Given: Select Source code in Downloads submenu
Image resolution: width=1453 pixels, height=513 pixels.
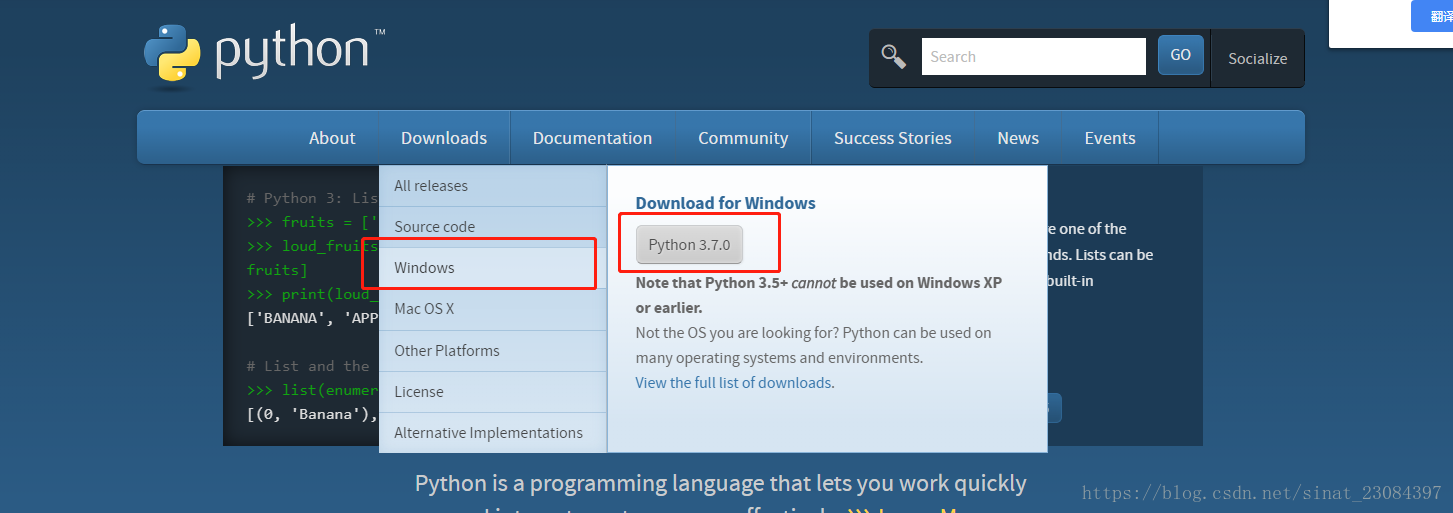Looking at the screenshot, I should coord(493,227).
